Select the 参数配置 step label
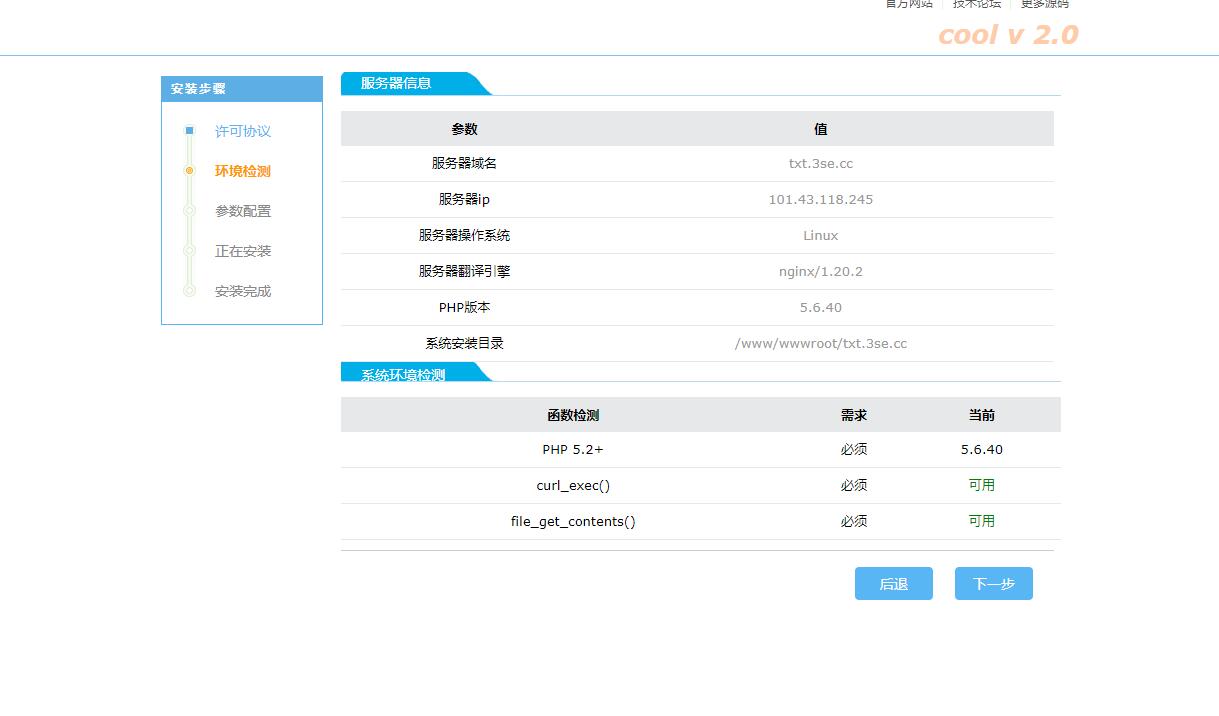1219x716 pixels. click(x=243, y=211)
